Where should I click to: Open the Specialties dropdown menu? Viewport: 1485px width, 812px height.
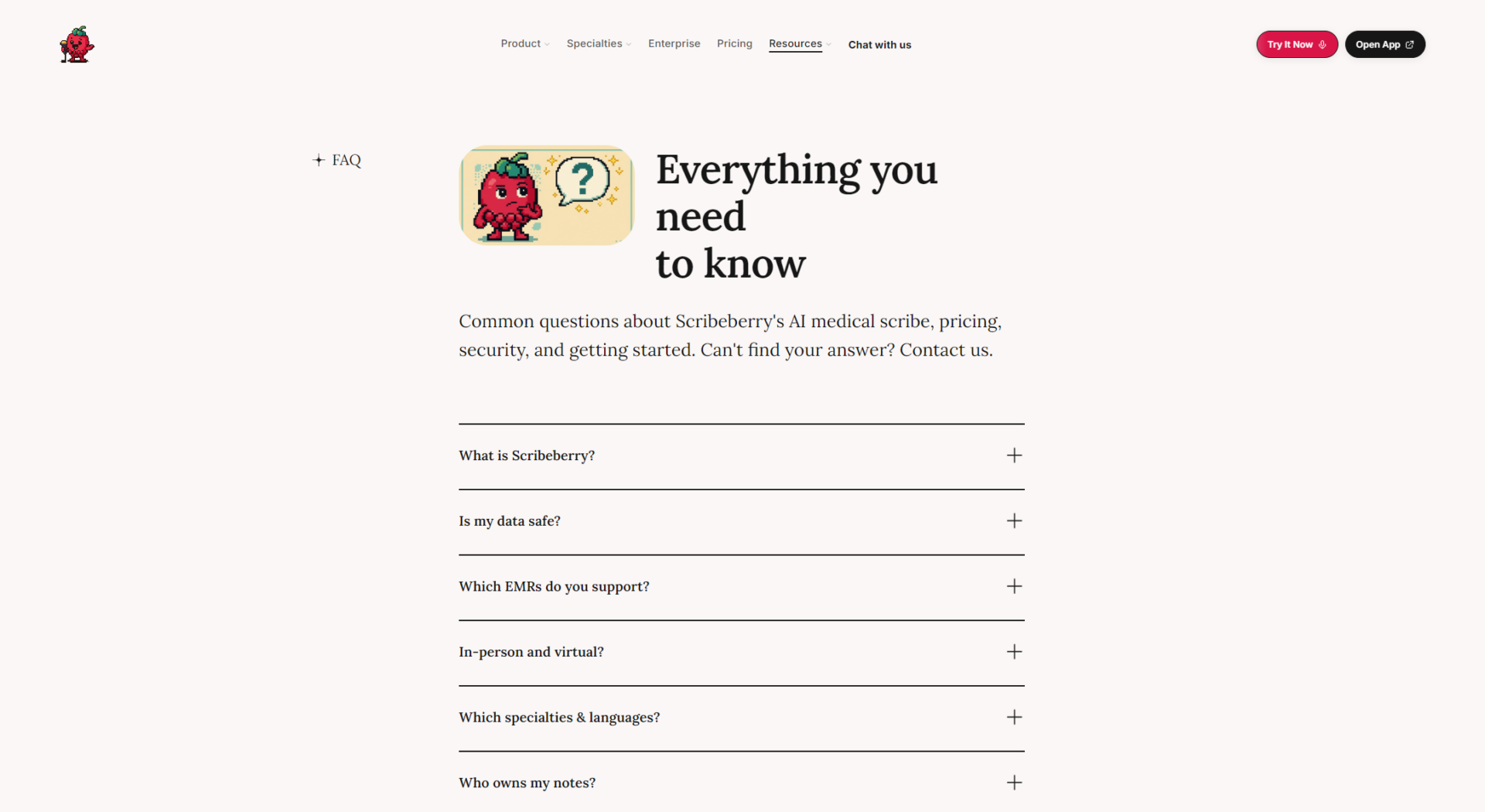598,44
